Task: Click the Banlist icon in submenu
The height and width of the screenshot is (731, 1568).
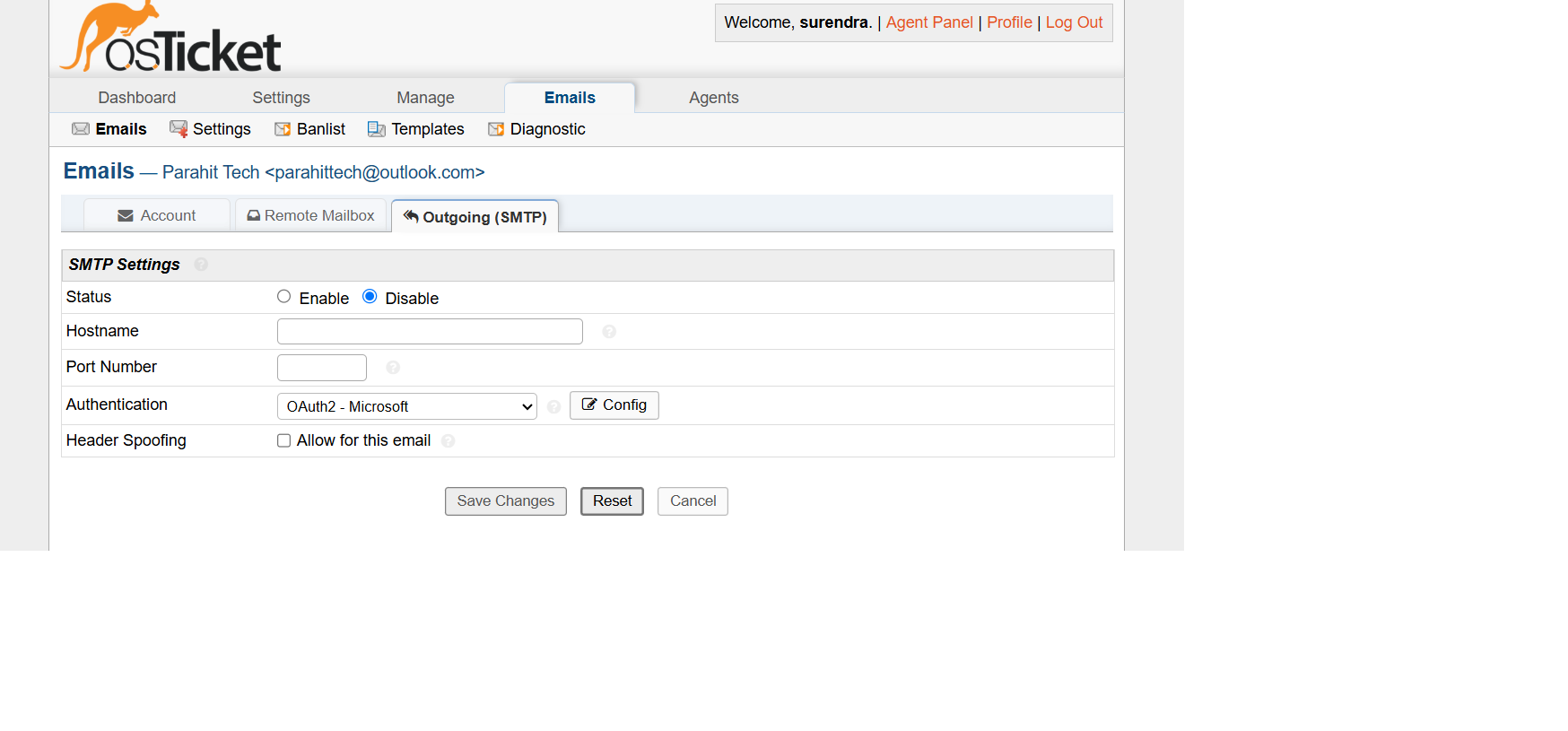Action: click(x=283, y=129)
